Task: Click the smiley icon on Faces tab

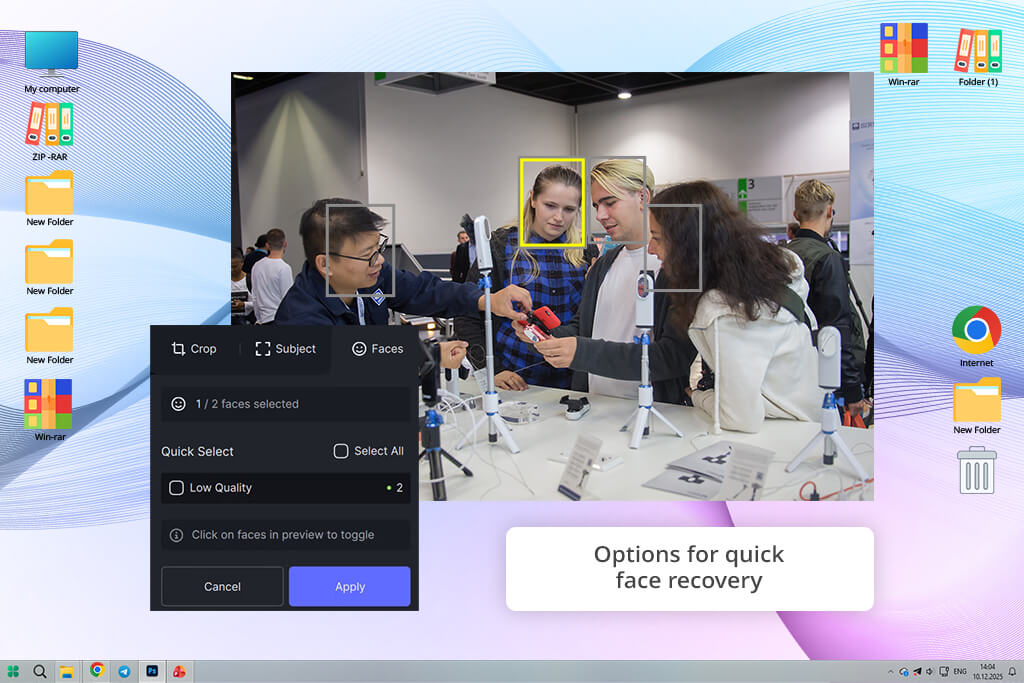Action: click(359, 349)
